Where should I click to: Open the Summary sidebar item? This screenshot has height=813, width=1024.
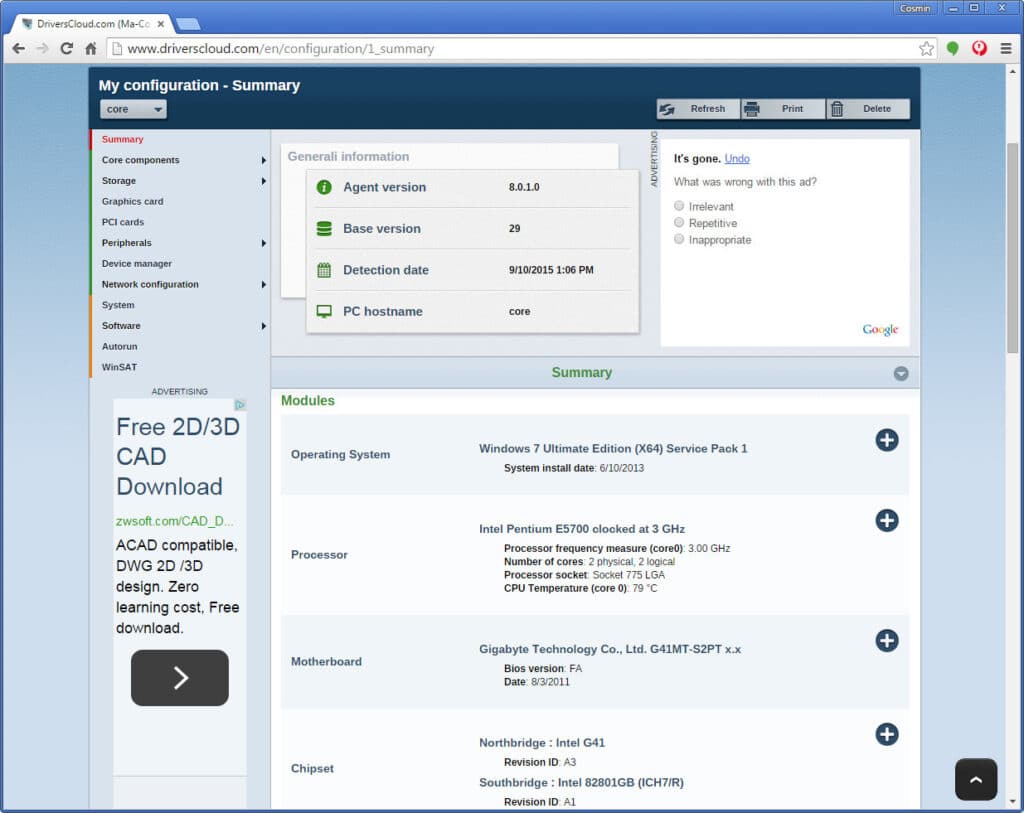pyautogui.click(x=122, y=139)
